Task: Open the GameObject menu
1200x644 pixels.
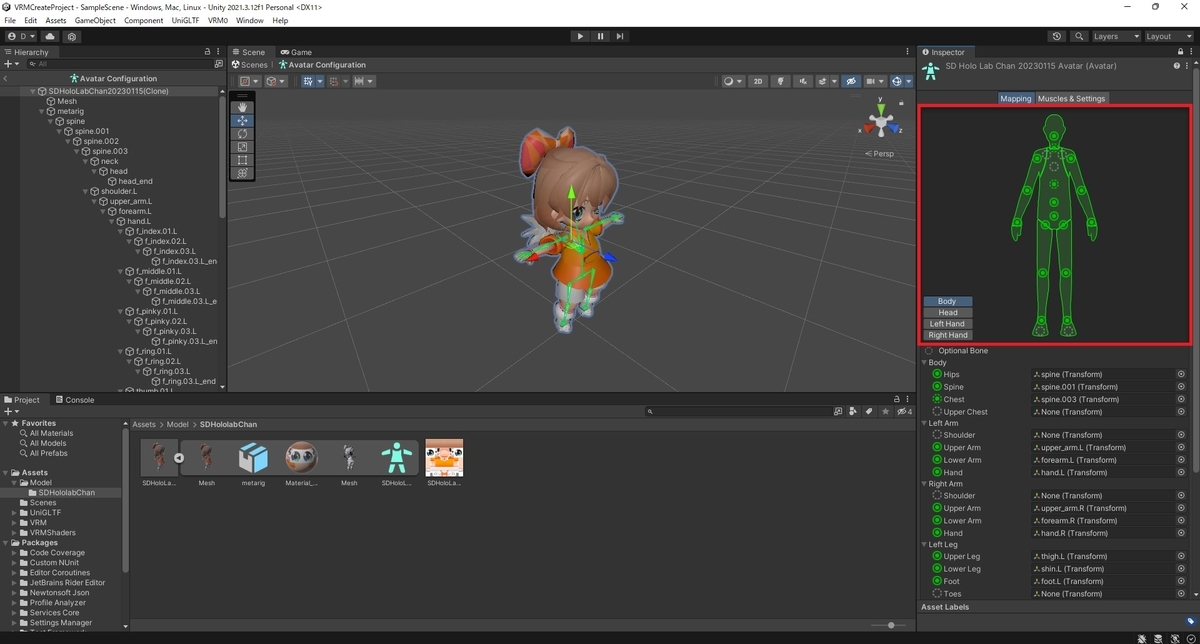Action: coord(95,20)
